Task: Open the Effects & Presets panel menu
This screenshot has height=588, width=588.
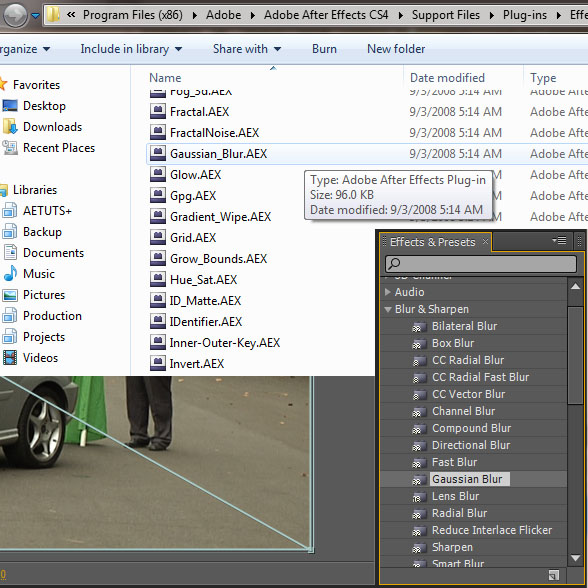Action: [x=559, y=240]
